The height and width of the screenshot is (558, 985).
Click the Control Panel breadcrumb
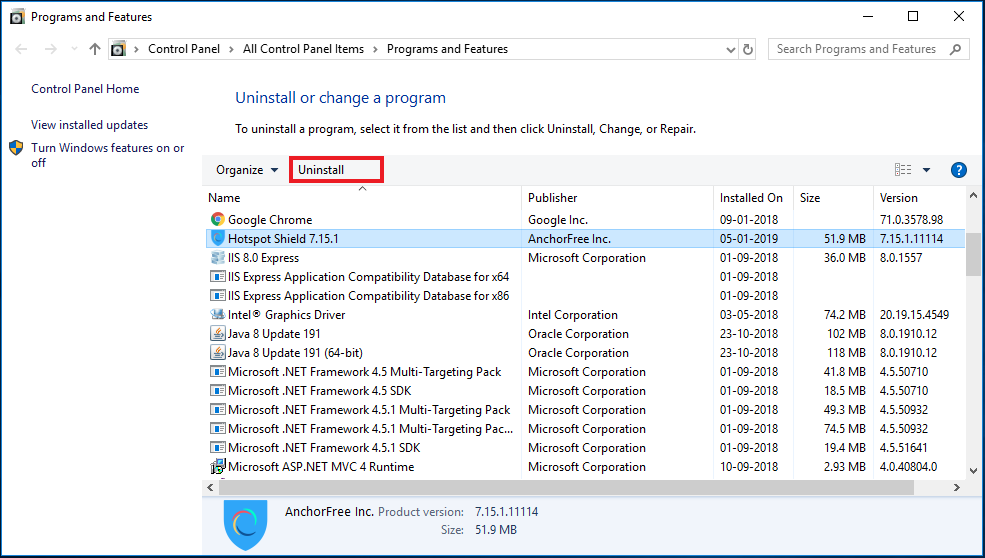click(x=184, y=49)
